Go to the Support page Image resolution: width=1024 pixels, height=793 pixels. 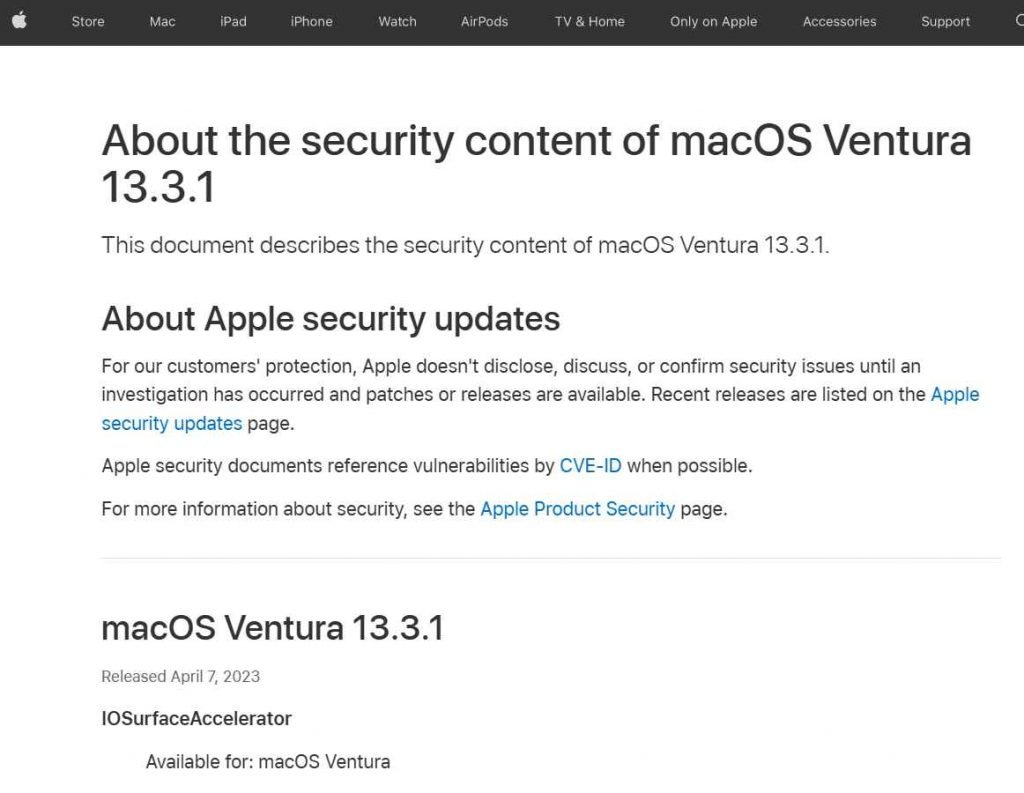945,22
